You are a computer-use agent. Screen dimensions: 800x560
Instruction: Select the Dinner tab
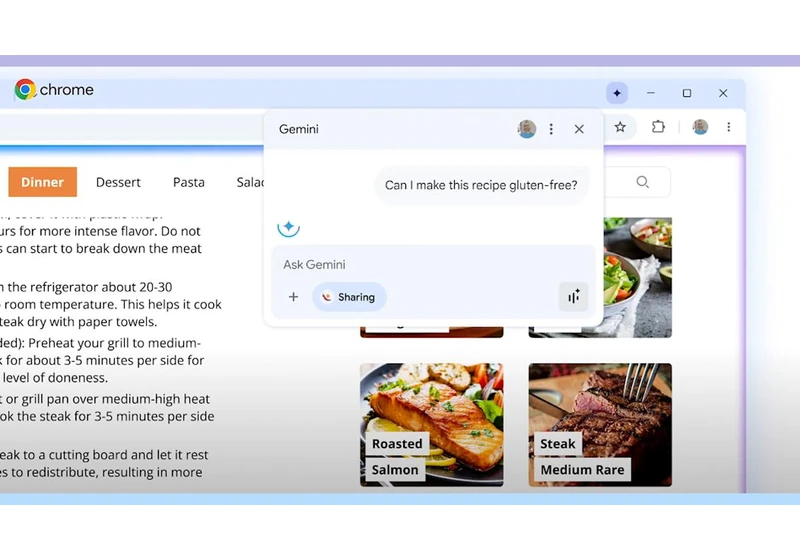point(42,182)
